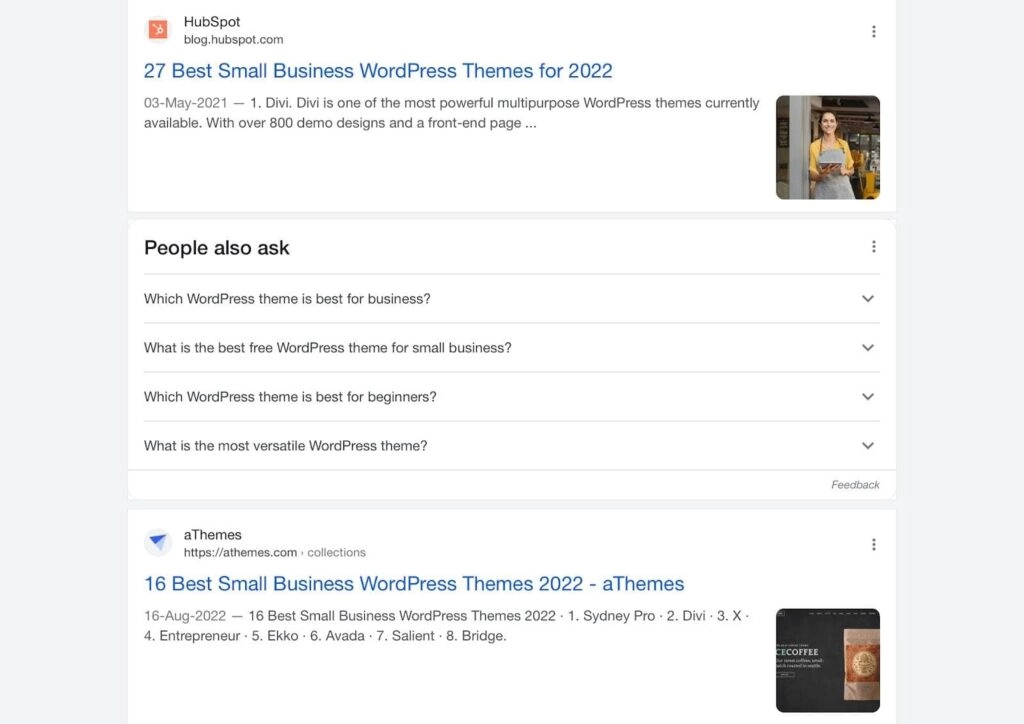Select 'Which WordPress theme is best for beginners?' text
The height and width of the screenshot is (724, 1024).
point(290,397)
